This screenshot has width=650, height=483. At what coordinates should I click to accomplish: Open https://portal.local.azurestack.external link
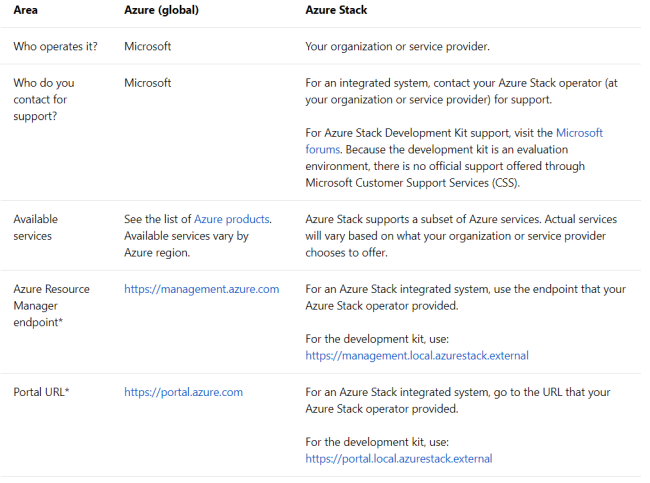pos(399,458)
